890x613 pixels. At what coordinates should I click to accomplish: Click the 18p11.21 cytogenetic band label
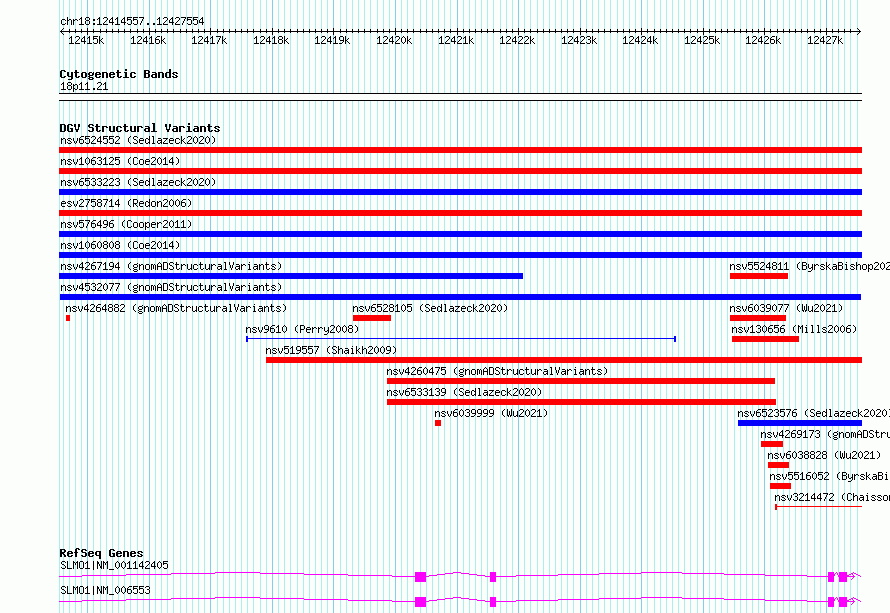coord(84,87)
